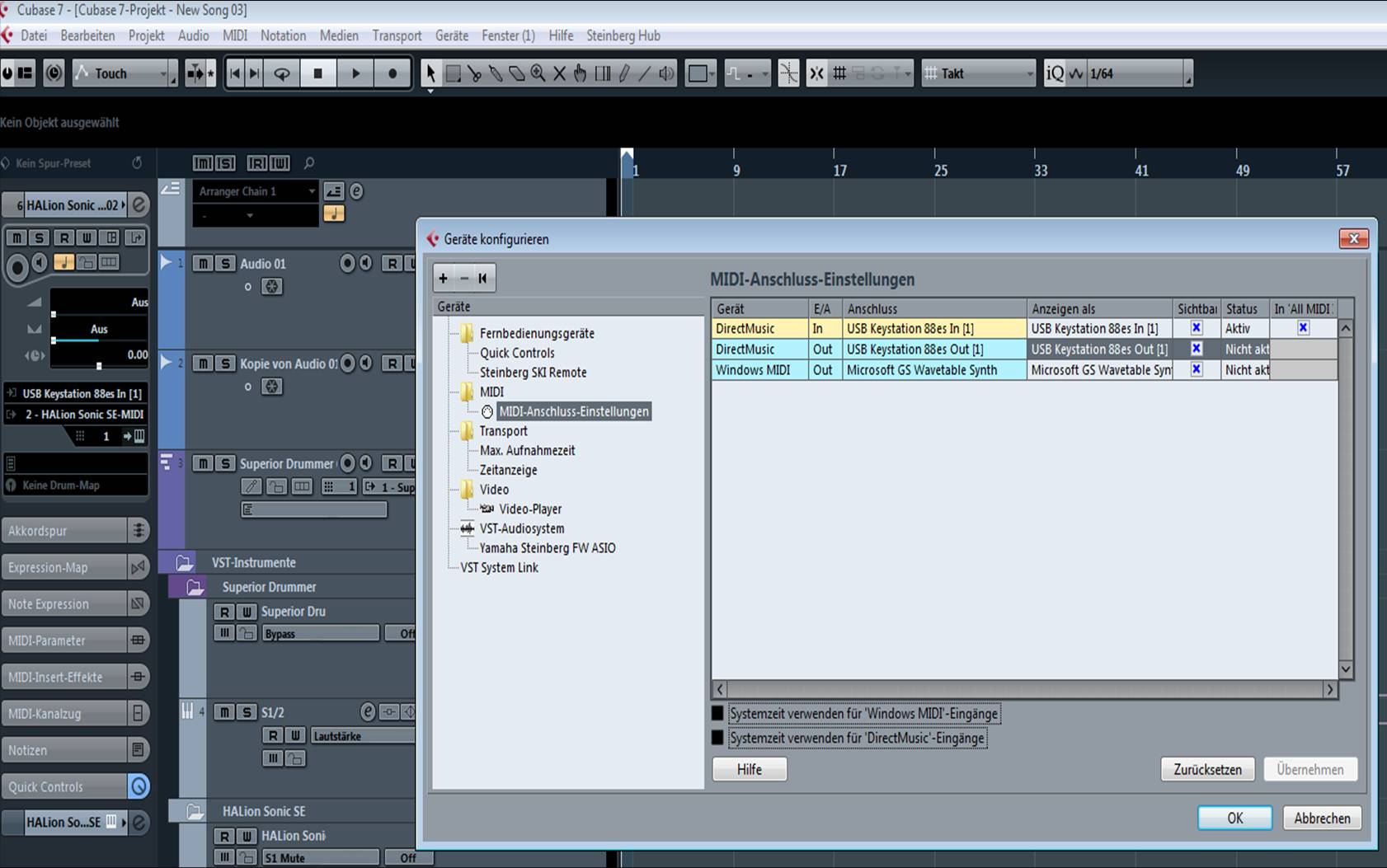Toggle Sichtbar for USB Keystation 88es In
This screenshot has width=1387, height=868.
(x=1196, y=328)
